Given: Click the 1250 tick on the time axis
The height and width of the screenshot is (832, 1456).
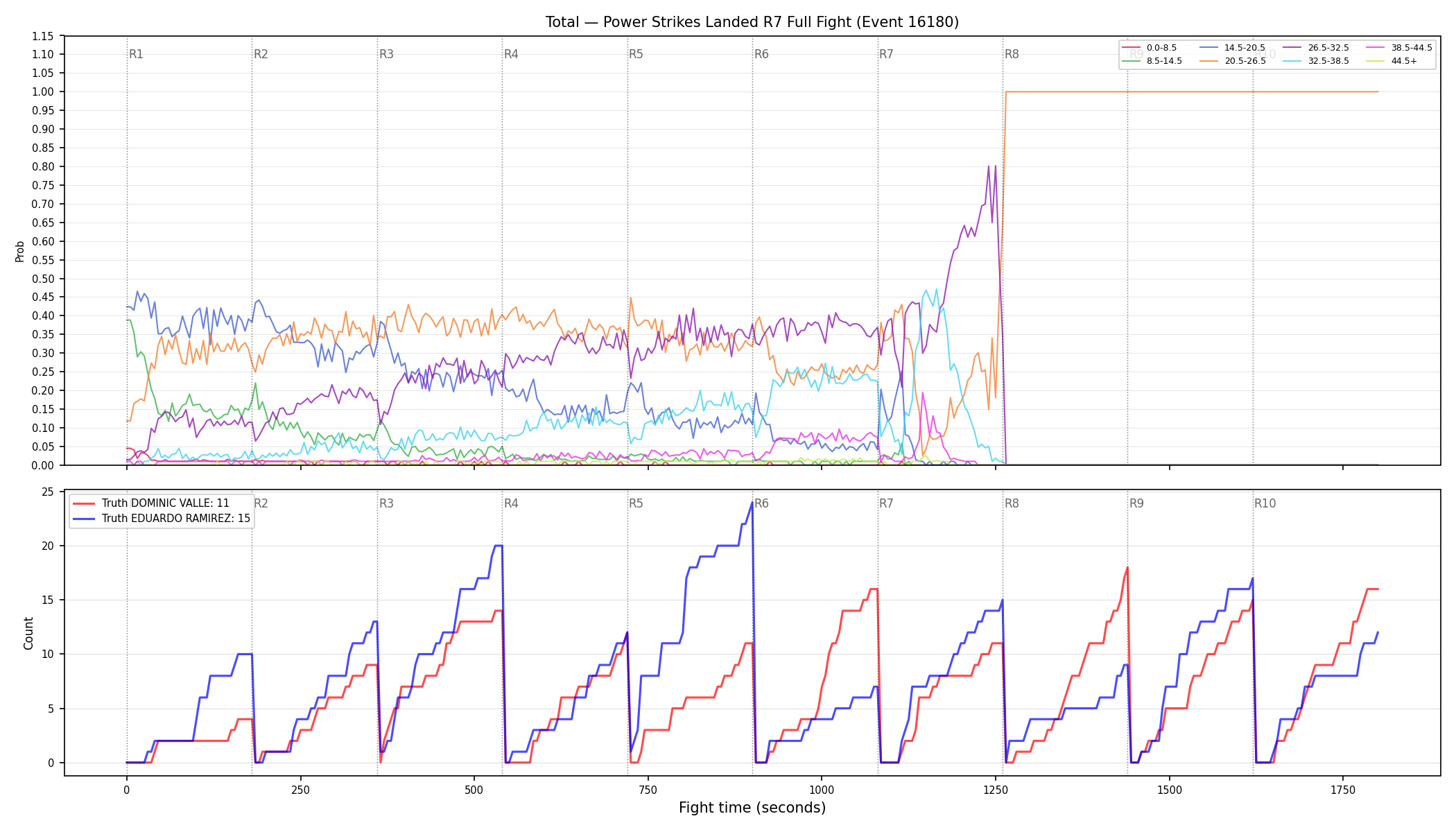Looking at the screenshot, I should coord(996,790).
